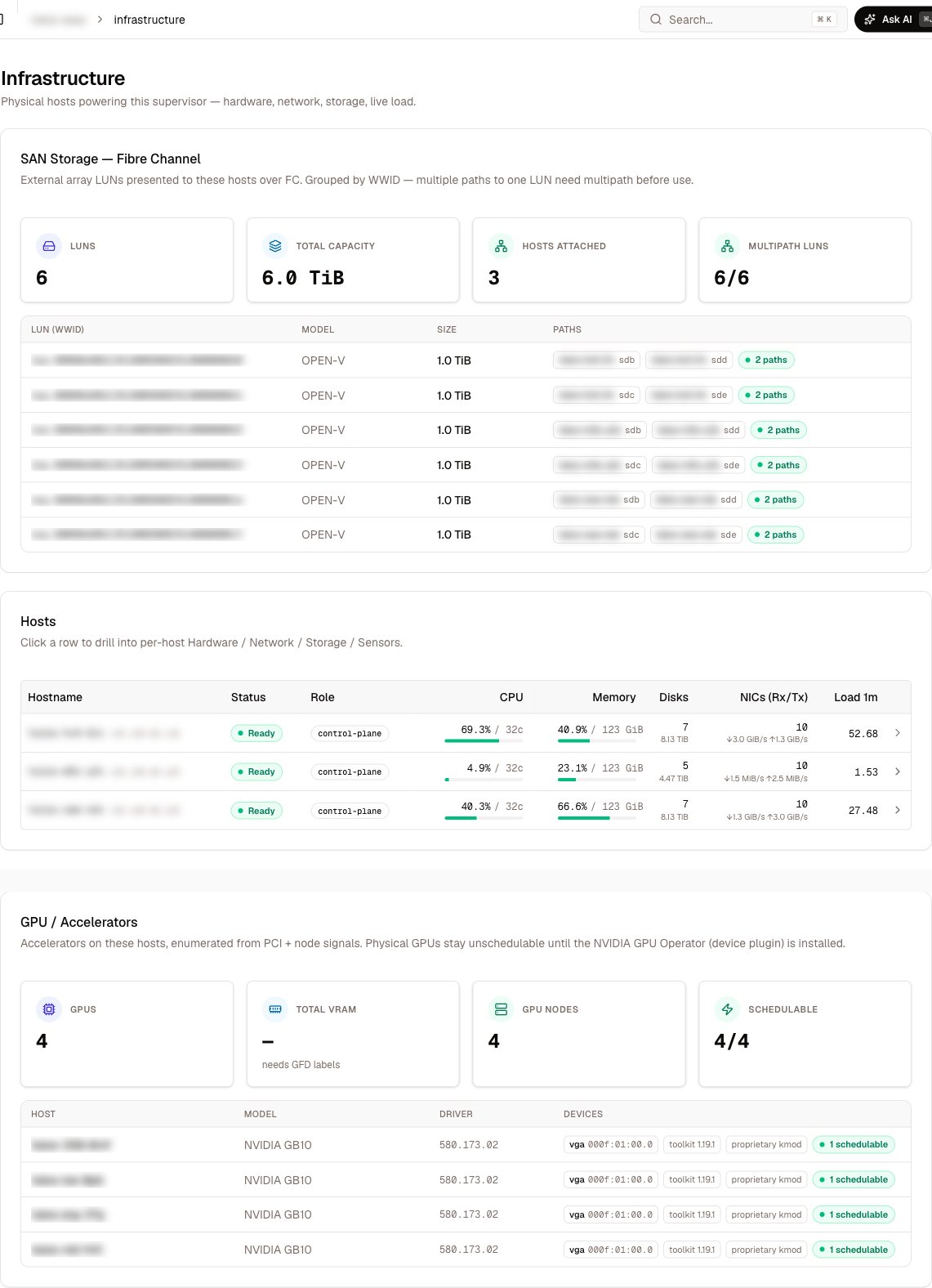Click the Hosts Attached network icon
Image resolution: width=932 pixels, height=1288 pixels.
(x=501, y=246)
